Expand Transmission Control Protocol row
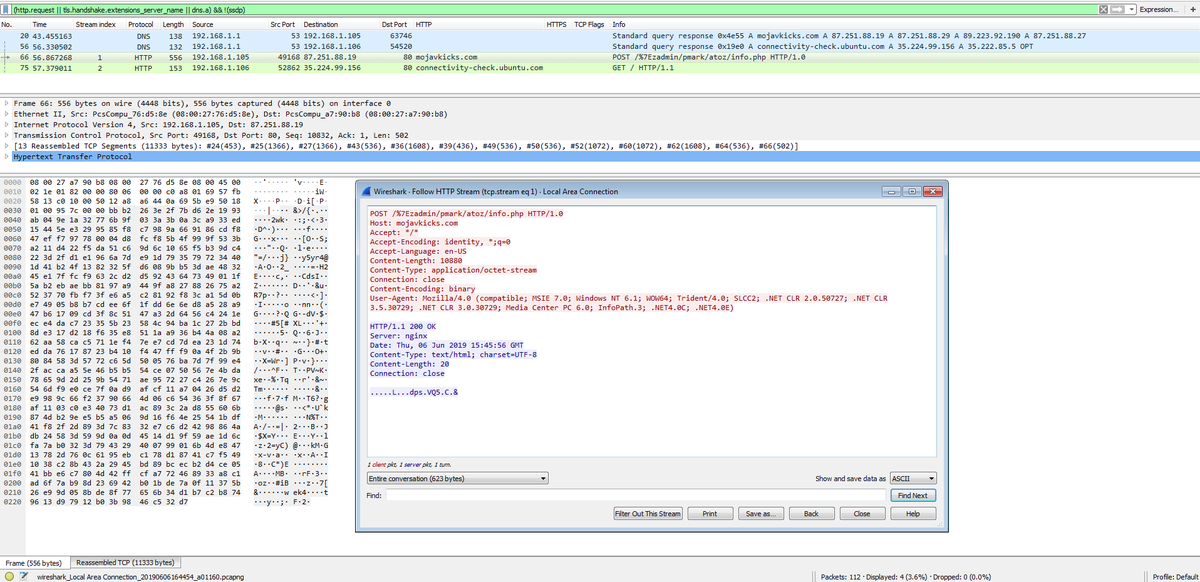Image resolution: width=1200 pixels, height=582 pixels. tap(8, 136)
